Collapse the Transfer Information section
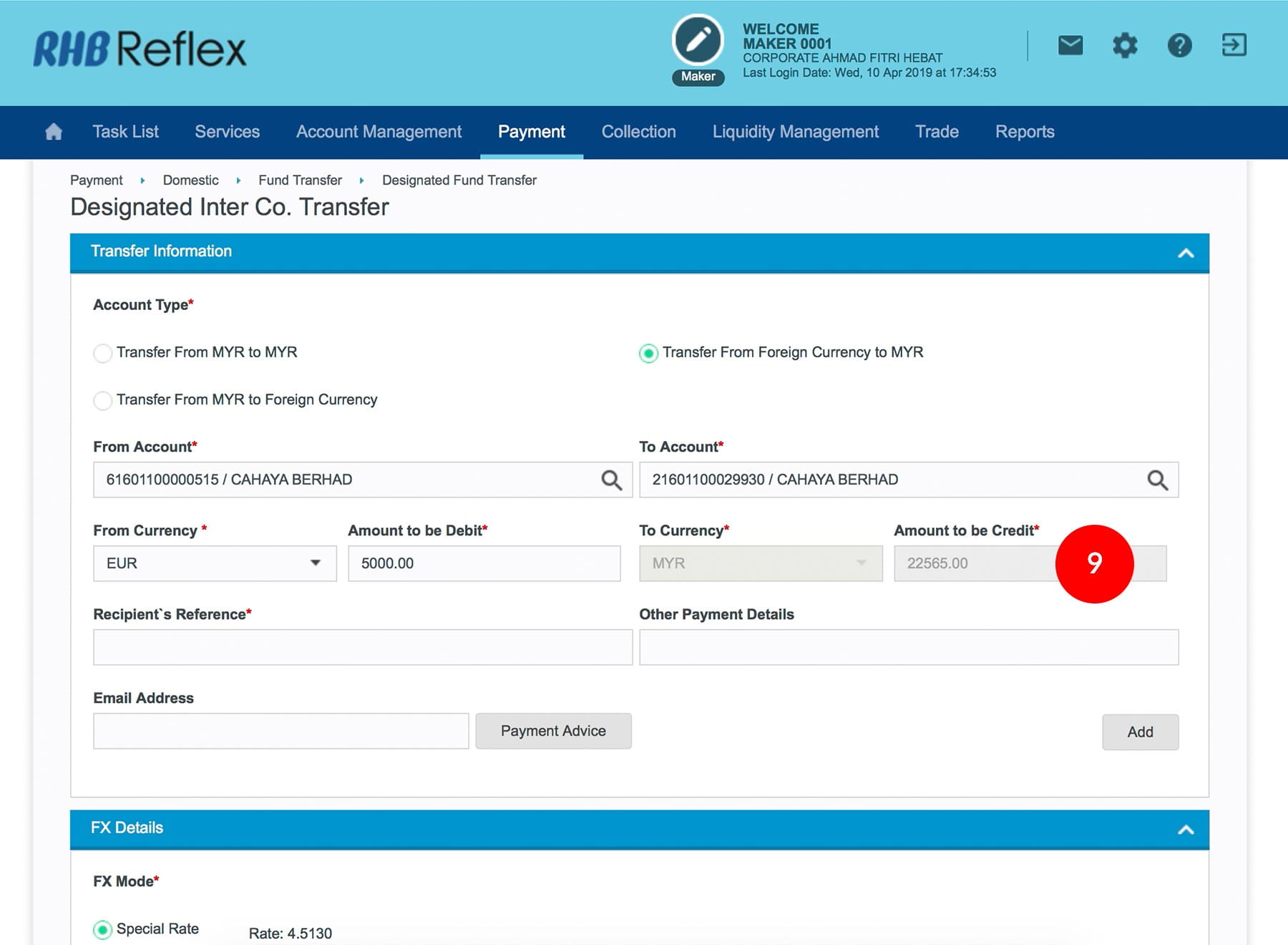The width and height of the screenshot is (1288, 945). point(1186,253)
